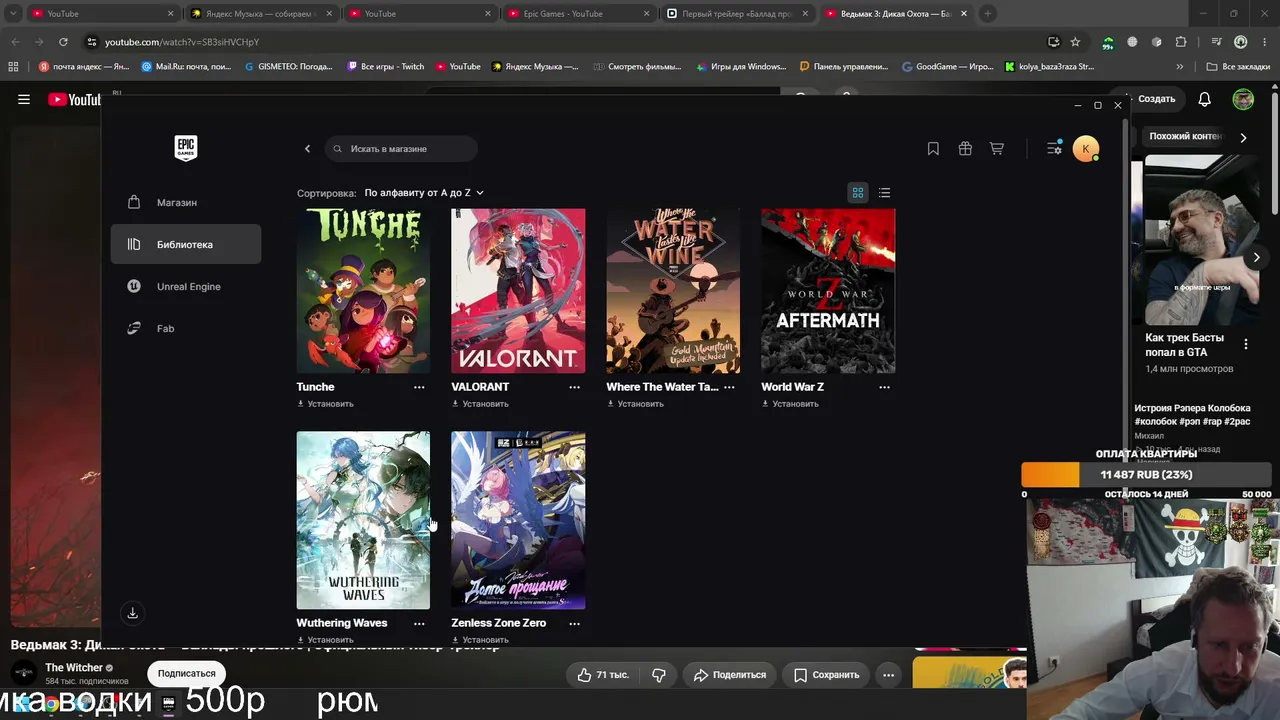Select Библиотека in Epic sidebar
The width and height of the screenshot is (1280, 720).
pyautogui.click(x=186, y=245)
